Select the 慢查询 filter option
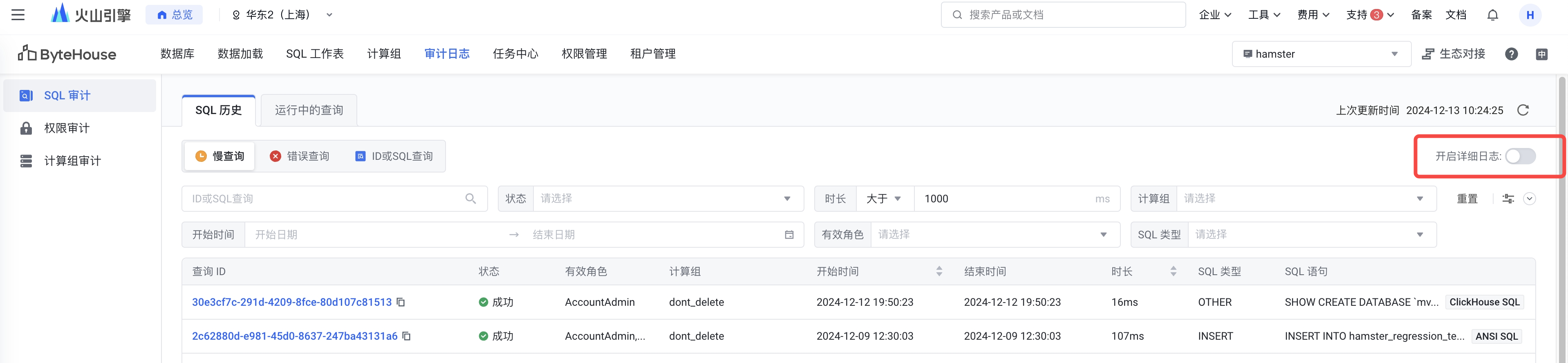The height and width of the screenshot is (363, 1568). coord(220,157)
